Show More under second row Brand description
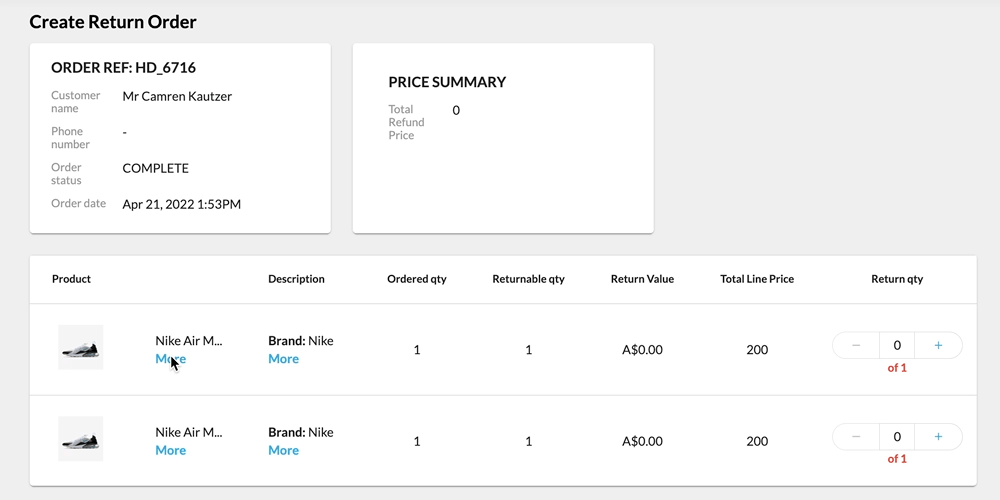The height and width of the screenshot is (500, 1000). pyautogui.click(x=283, y=451)
